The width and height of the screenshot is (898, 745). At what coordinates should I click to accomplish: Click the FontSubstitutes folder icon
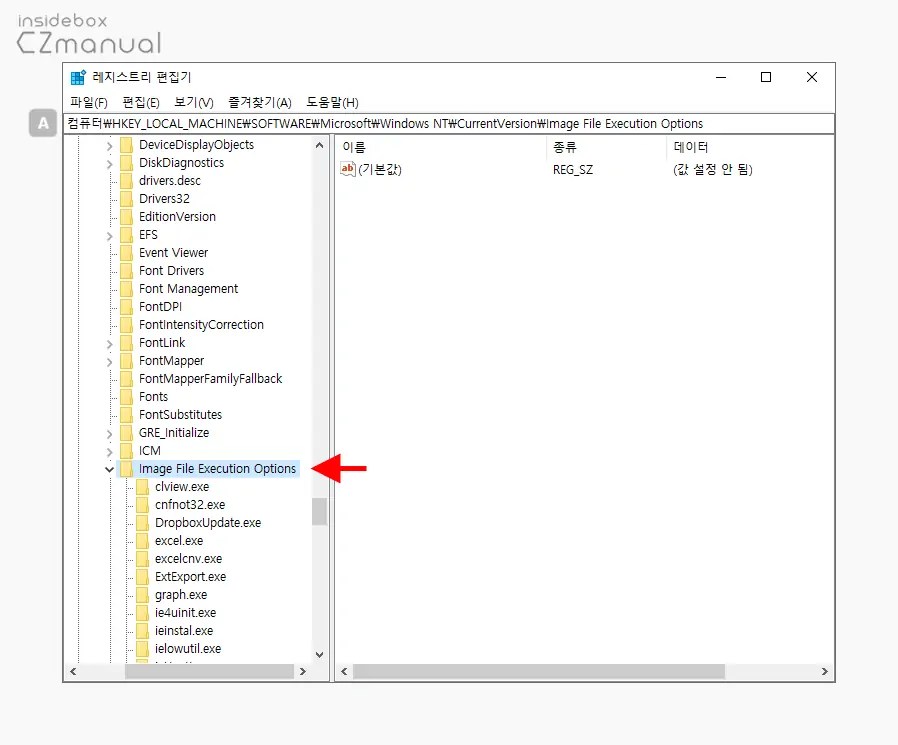(127, 415)
